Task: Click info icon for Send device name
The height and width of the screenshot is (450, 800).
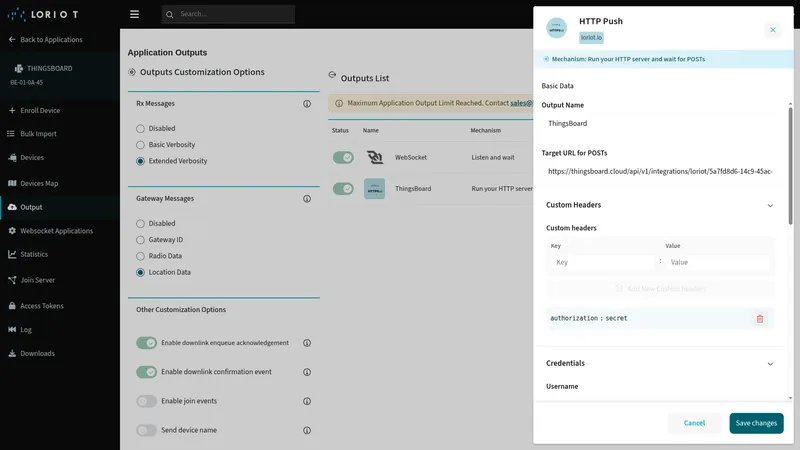Action: [x=307, y=430]
